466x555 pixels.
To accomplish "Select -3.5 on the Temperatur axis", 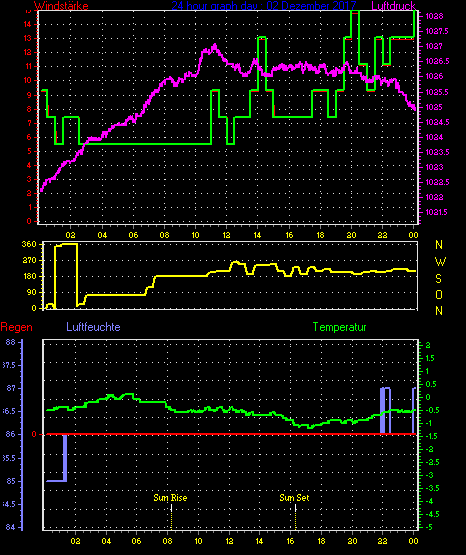I will point(431,488).
